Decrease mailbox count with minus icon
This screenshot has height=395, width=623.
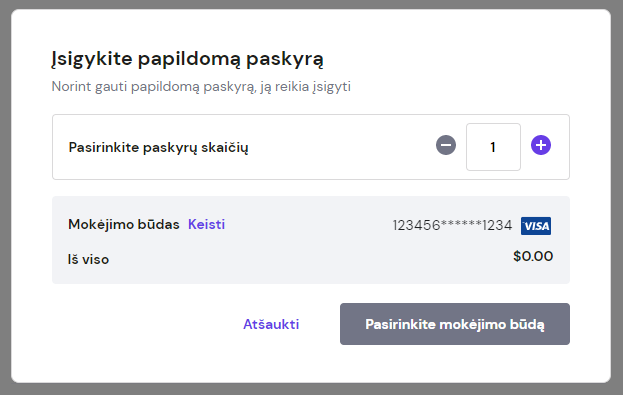click(x=446, y=145)
